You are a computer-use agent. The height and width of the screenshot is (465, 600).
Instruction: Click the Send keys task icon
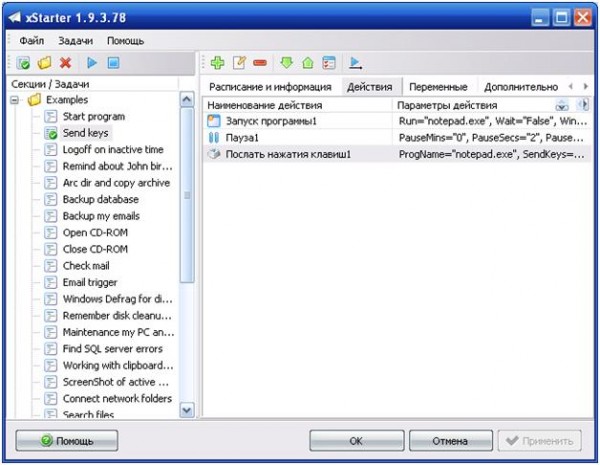click(x=51, y=133)
